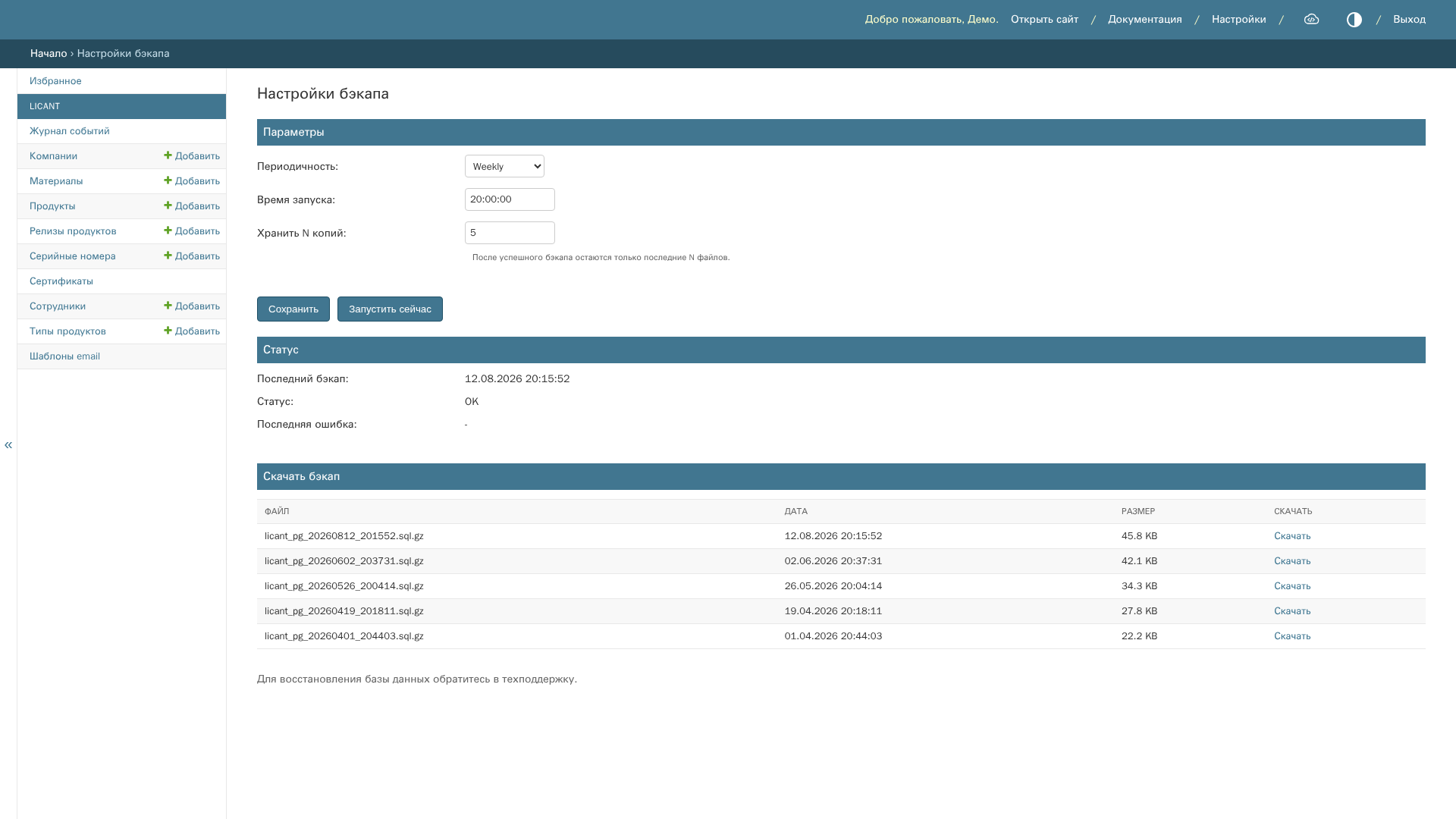This screenshot has height=819, width=1456.
Task: Click the LICANT section header in sidebar
Action: coord(121,106)
